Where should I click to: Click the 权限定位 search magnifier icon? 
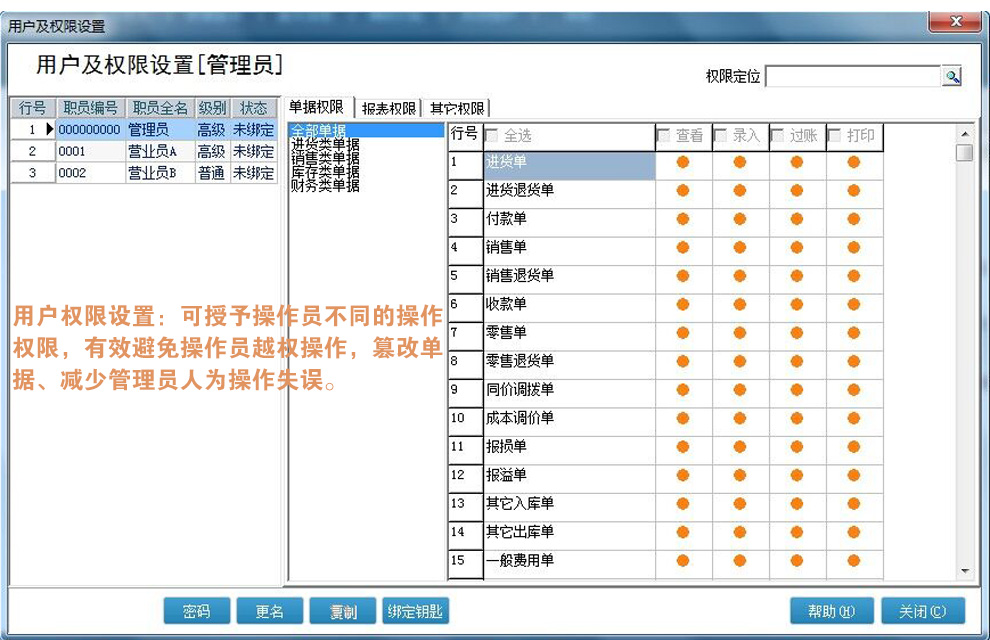click(952, 75)
